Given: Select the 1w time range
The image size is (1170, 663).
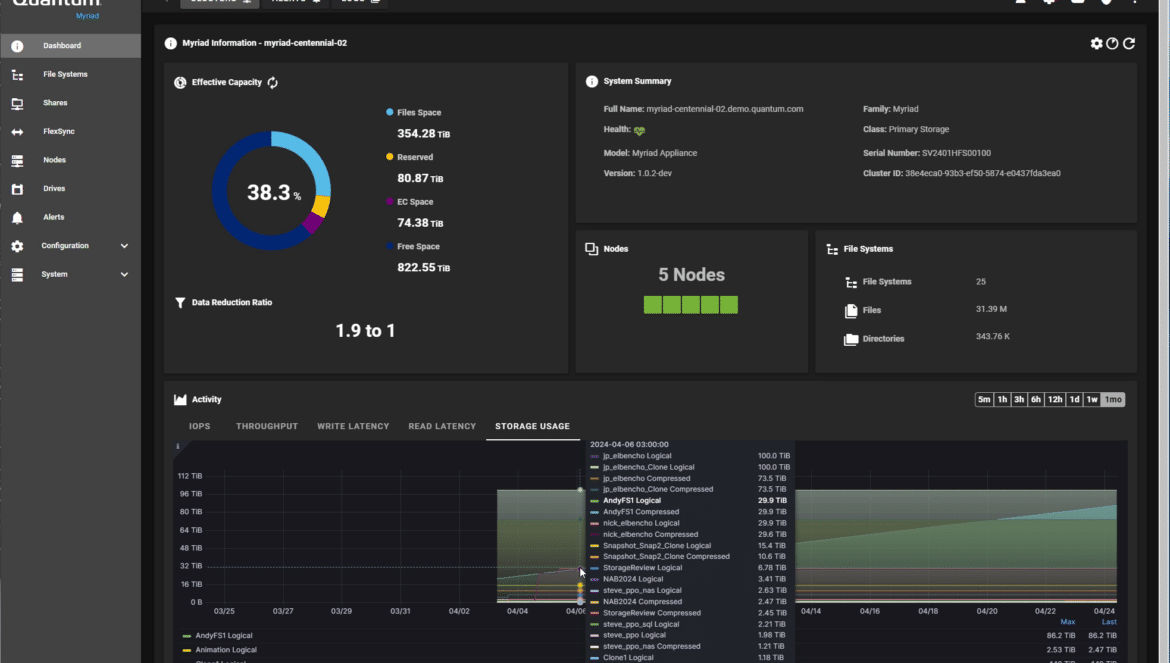Looking at the screenshot, I should tap(1092, 400).
